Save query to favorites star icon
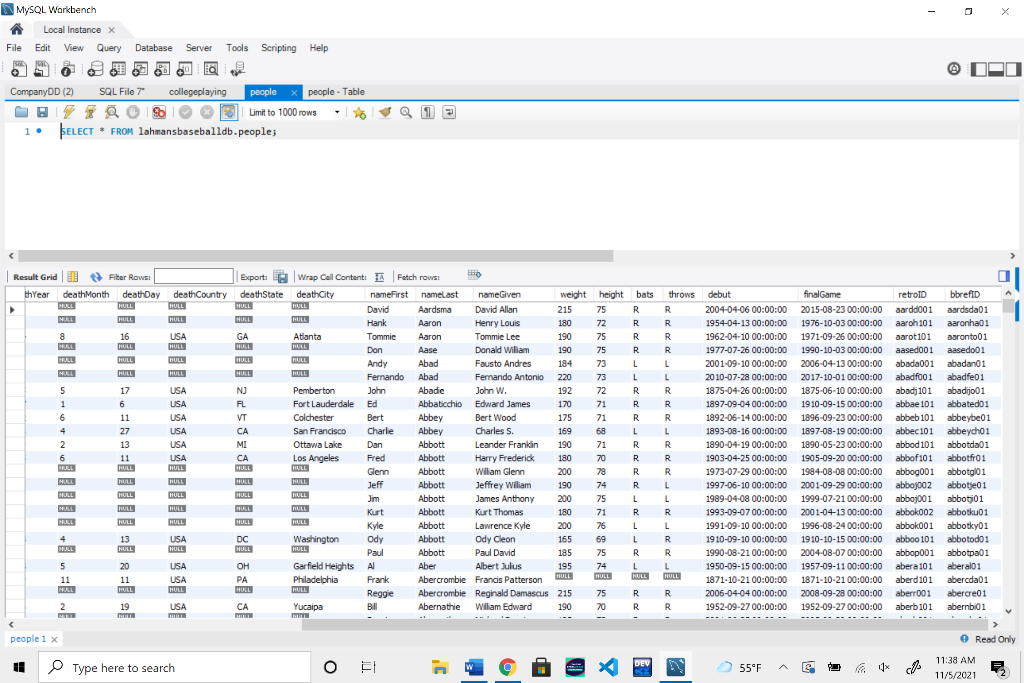The height and width of the screenshot is (683, 1024). point(359,112)
